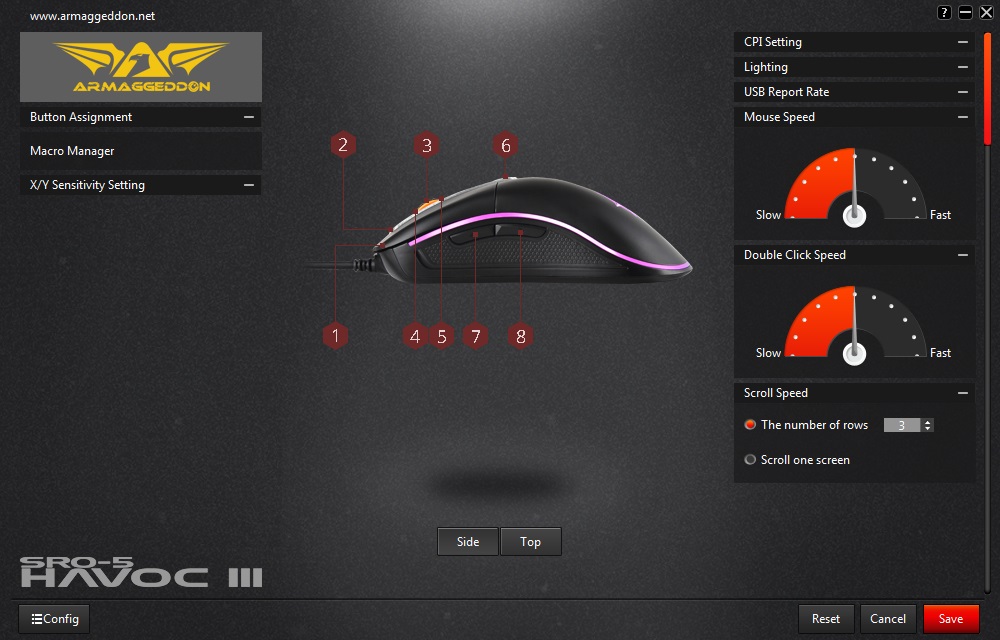Click numbered marker 1 near the mouse wheel
This screenshot has height=640, width=1000.
pyautogui.click(x=334, y=336)
